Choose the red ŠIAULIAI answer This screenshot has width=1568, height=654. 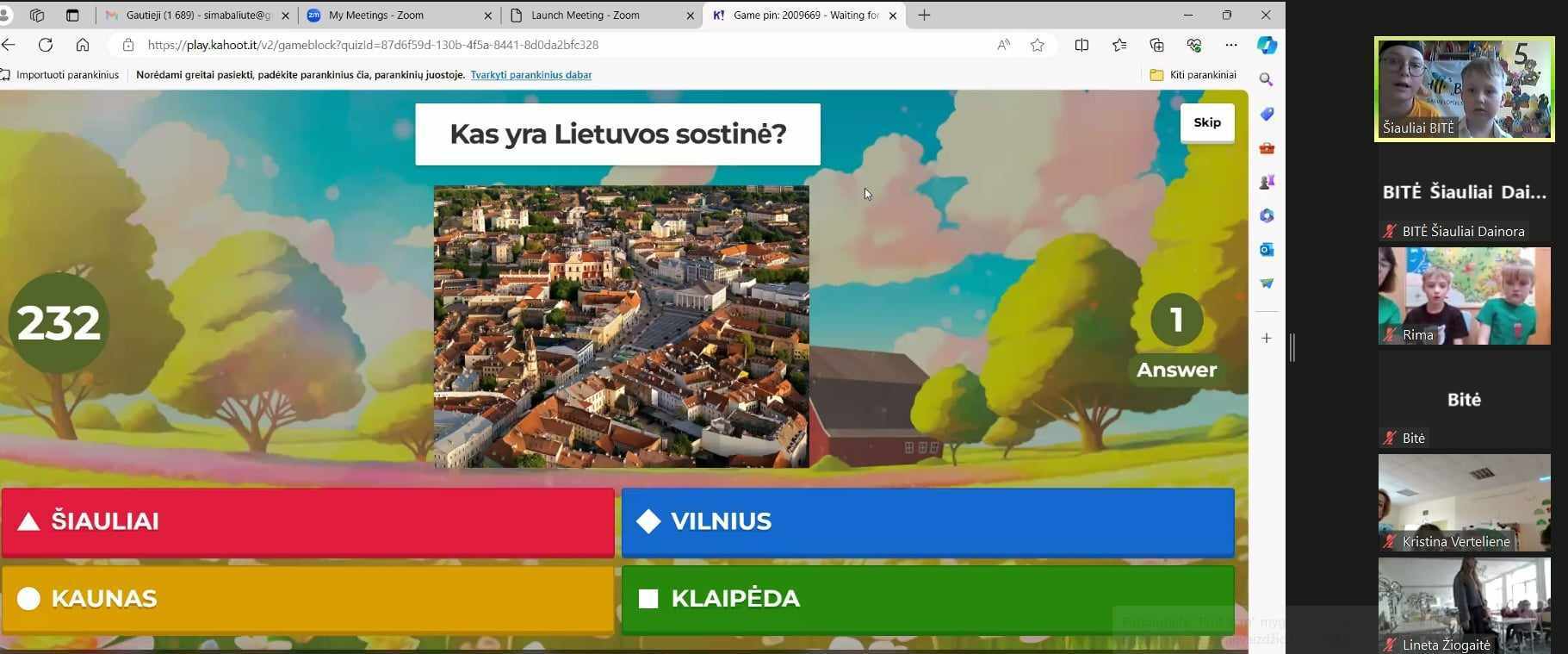[x=307, y=521]
